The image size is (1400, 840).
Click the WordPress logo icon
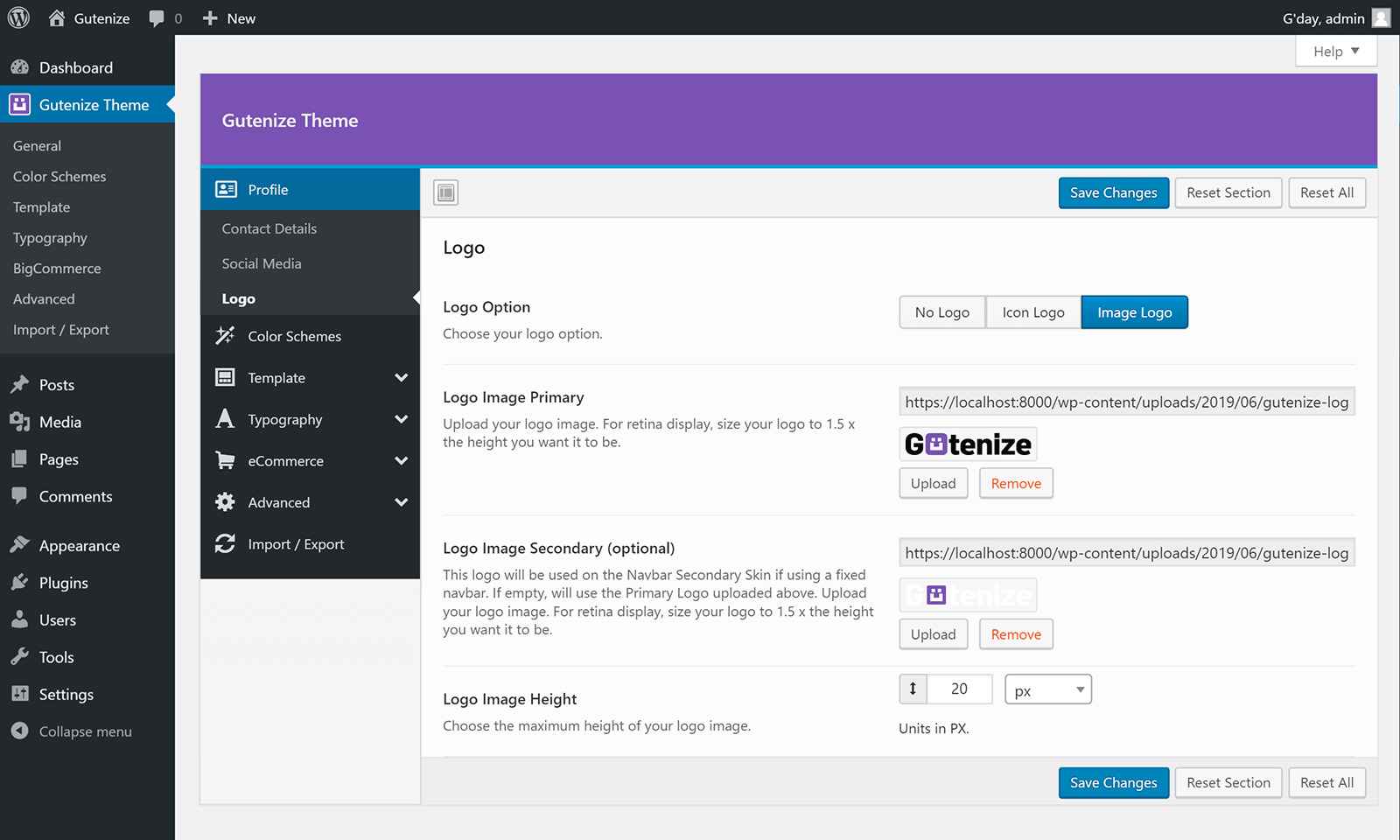click(18, 17)
